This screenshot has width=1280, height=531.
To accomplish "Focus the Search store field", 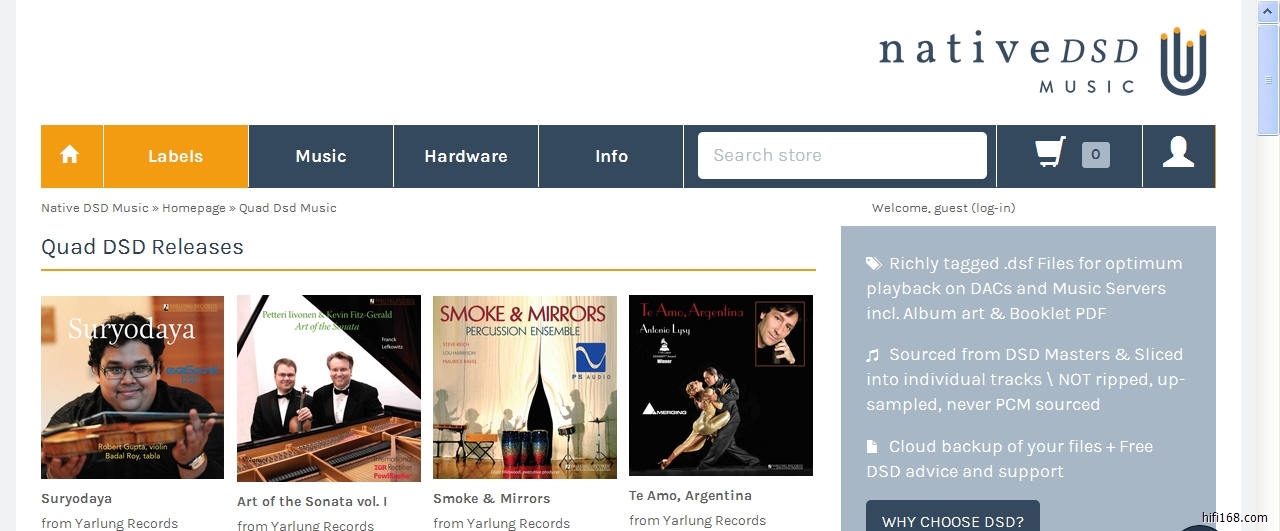I will (x=842, y=155).
